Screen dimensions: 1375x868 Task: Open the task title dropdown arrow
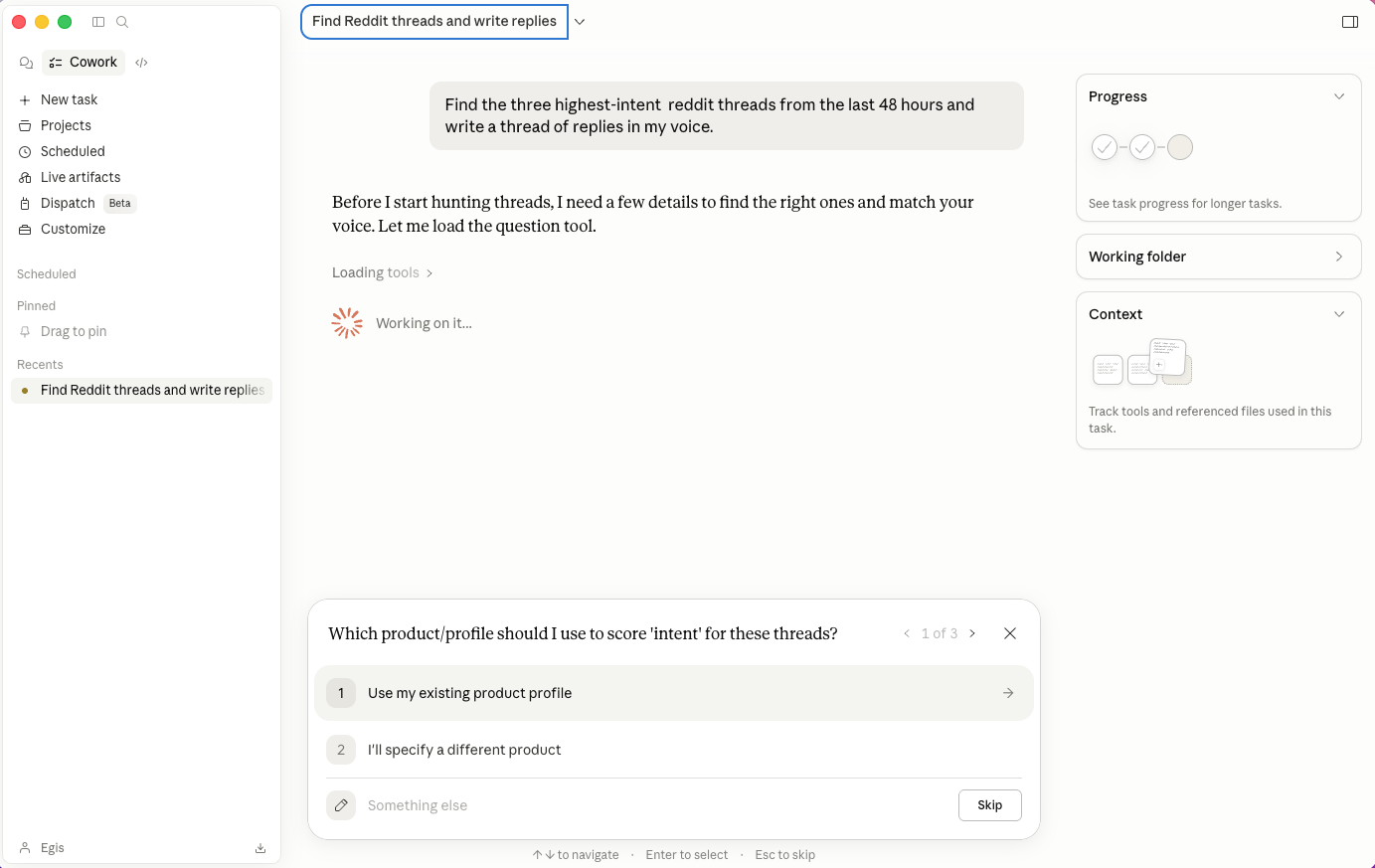580,21
